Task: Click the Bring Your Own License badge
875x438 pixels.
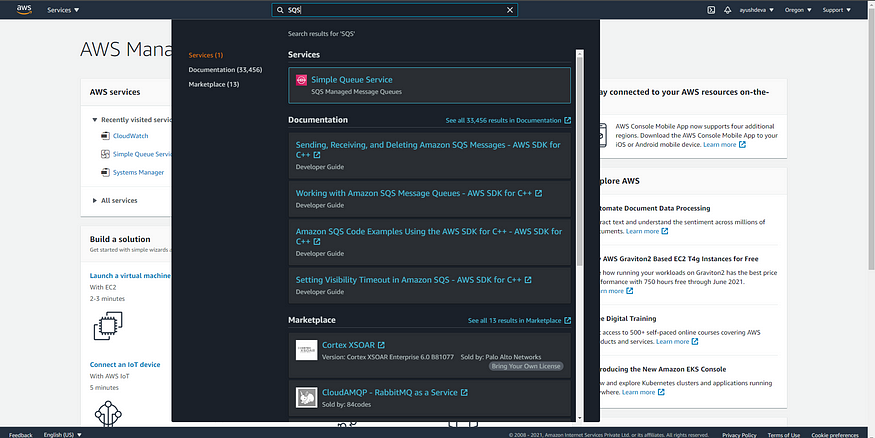Action: [526, 367]
